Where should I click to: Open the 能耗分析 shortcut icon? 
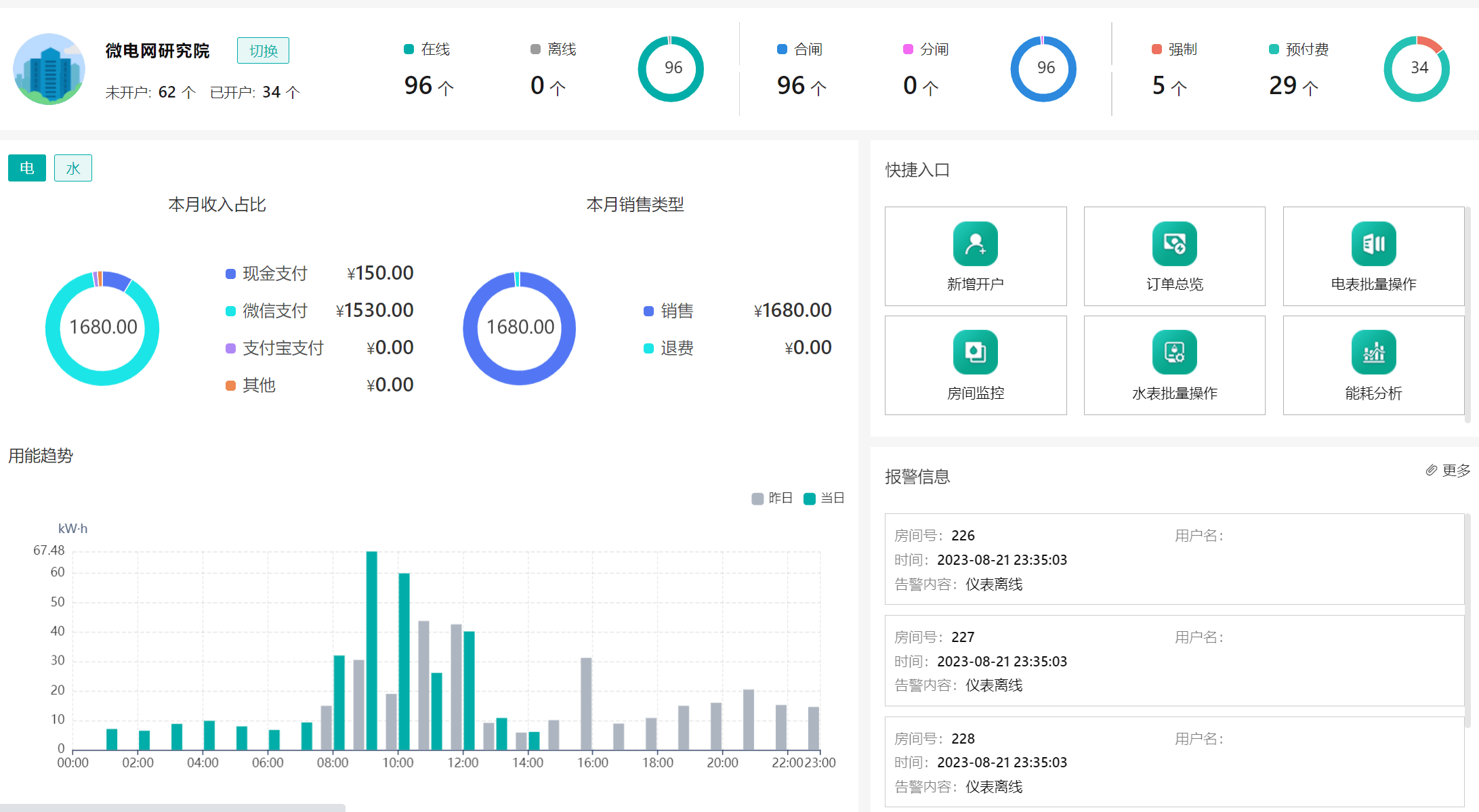coord(1373,352)
